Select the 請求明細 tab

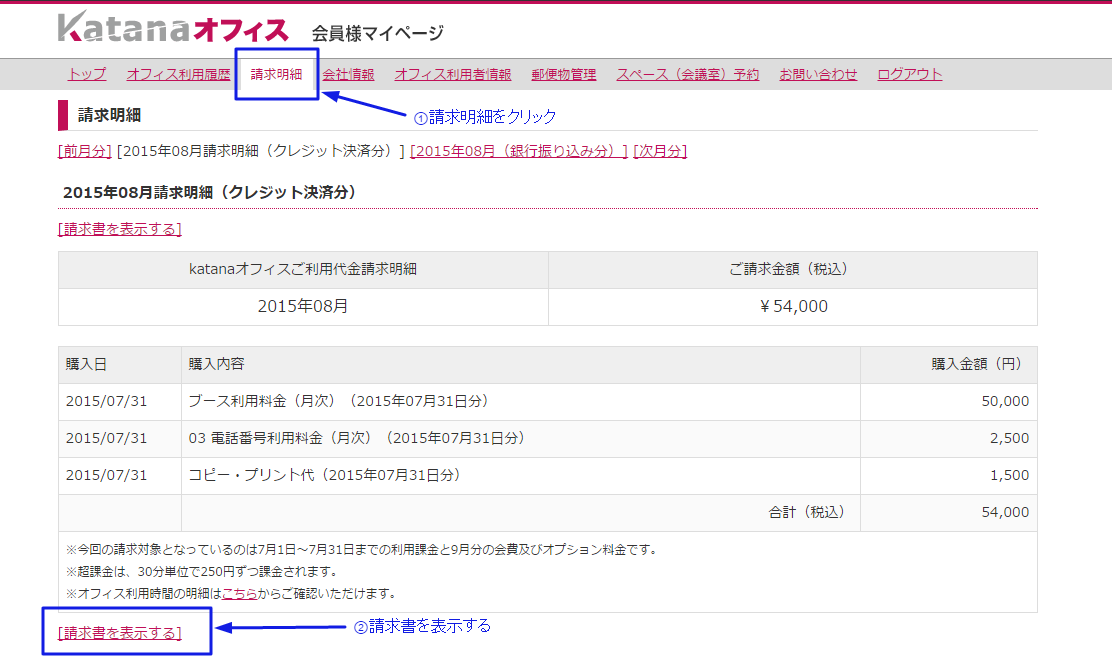(x=276, y=74)
